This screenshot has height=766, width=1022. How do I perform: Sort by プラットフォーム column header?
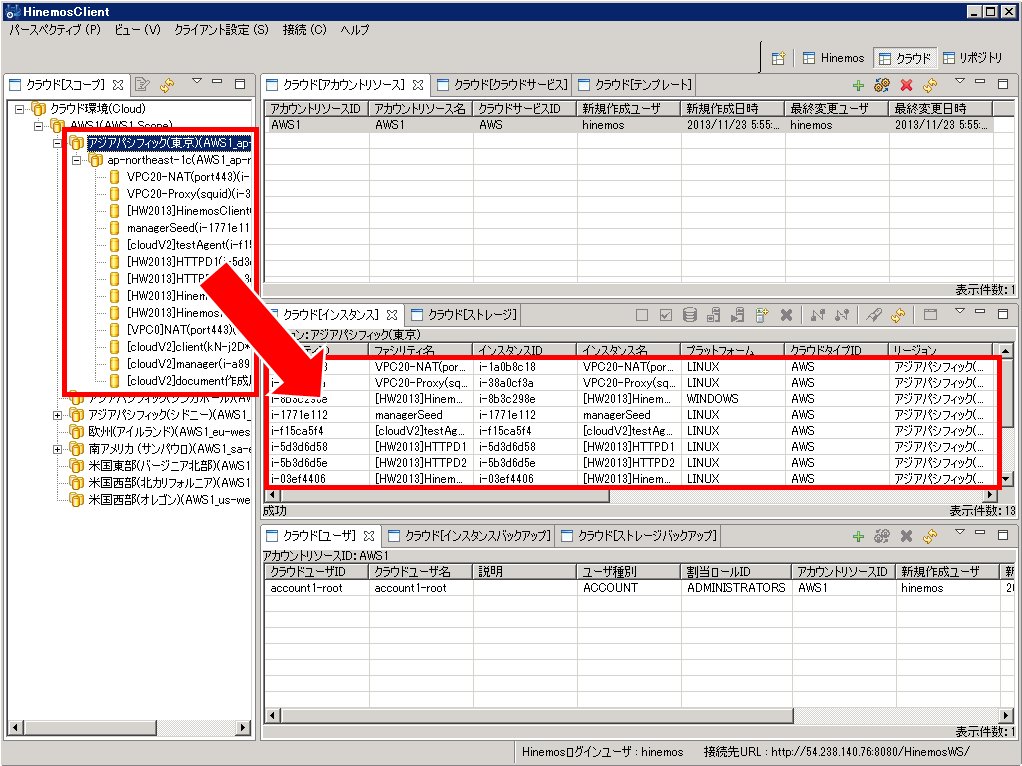pyautogui.click(x=733, y=350)
